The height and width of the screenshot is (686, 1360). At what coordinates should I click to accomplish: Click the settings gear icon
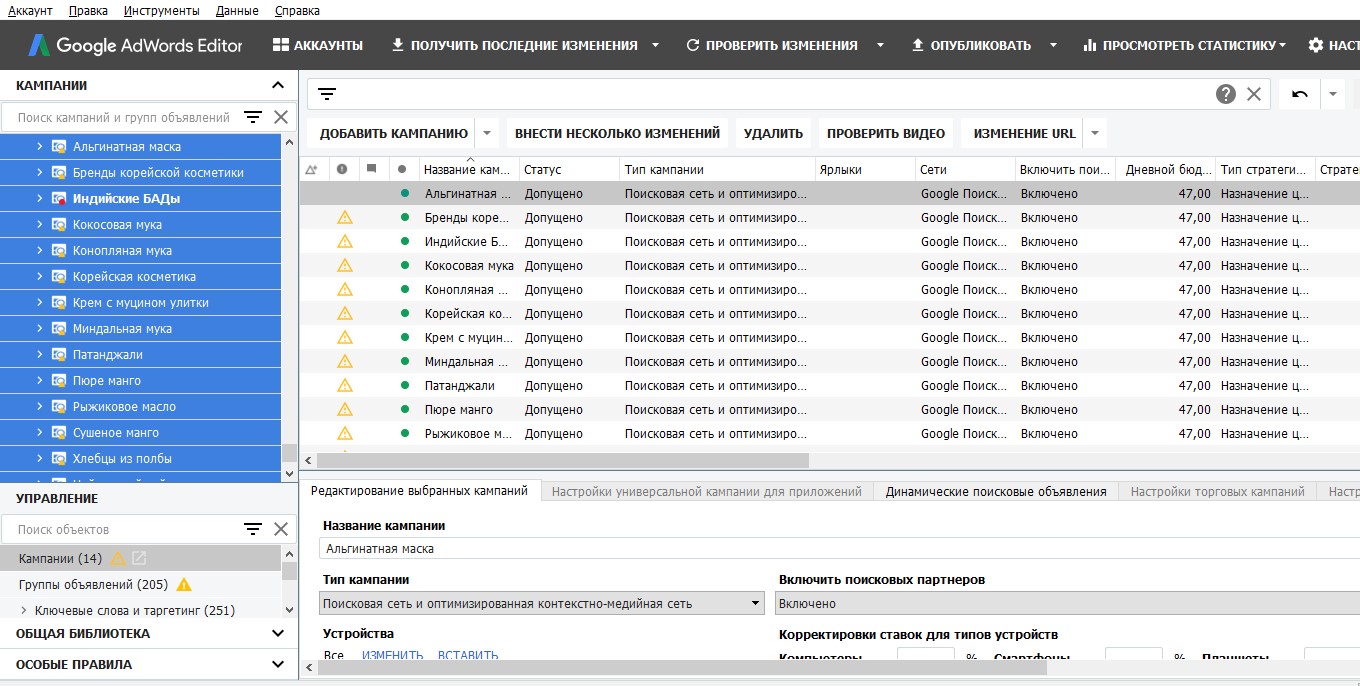(1316, 45)
